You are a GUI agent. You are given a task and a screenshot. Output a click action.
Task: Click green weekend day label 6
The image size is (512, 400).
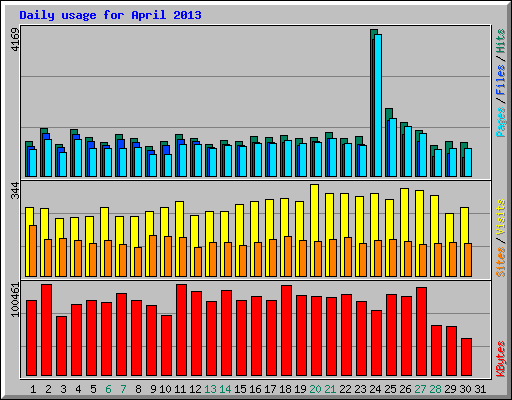pyautogui.click(x=108, y=389)
